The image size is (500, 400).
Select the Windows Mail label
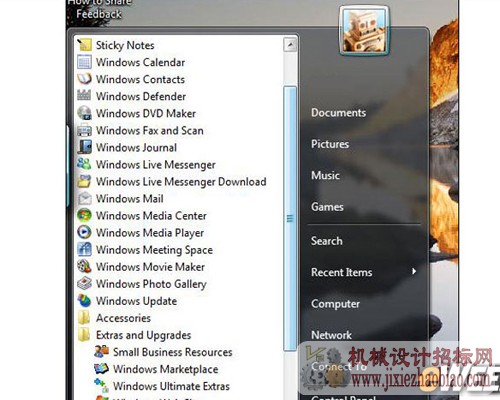tap(130, 199)
